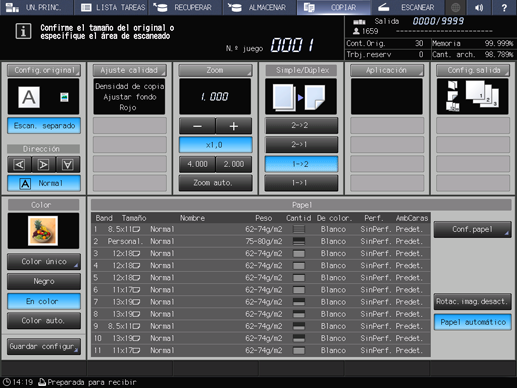Screen dimensions: 517x388
Task: Click the user 1659 icon
Action: click(x=356, y=31)
